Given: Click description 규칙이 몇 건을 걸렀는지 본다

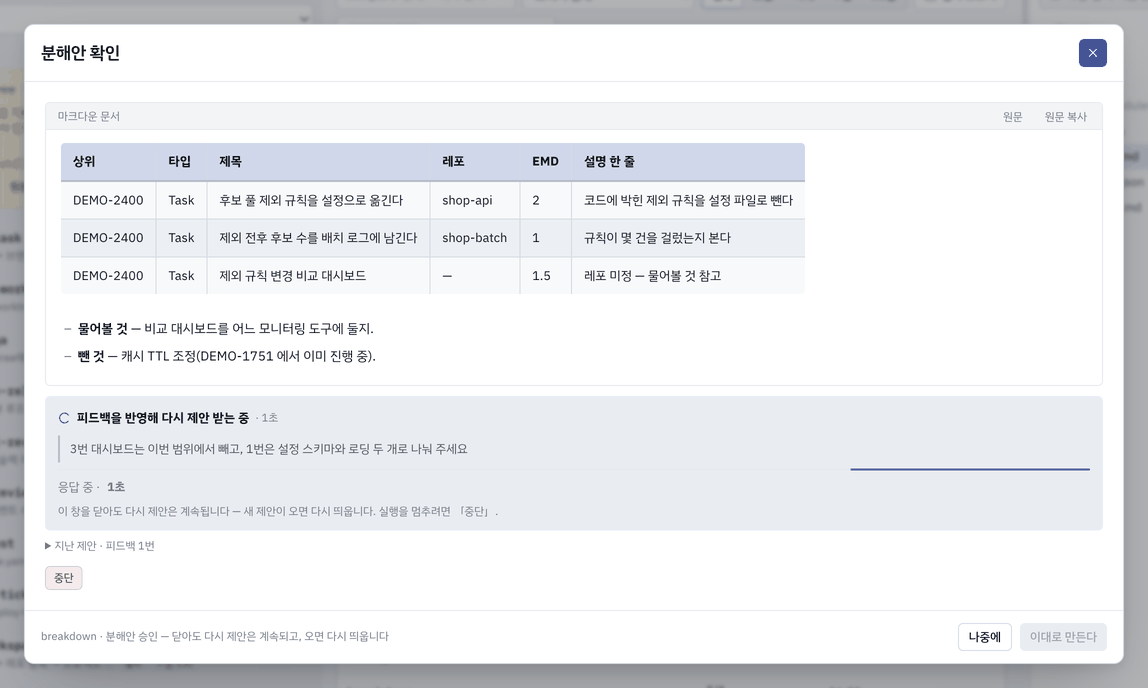Looking at the screenshot, I should point(657,238).
